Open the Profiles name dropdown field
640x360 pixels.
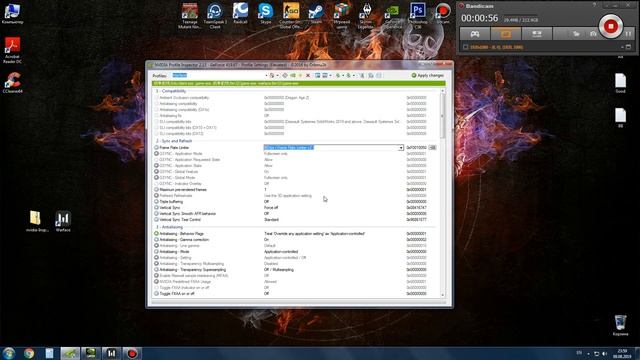pos(220,76)
